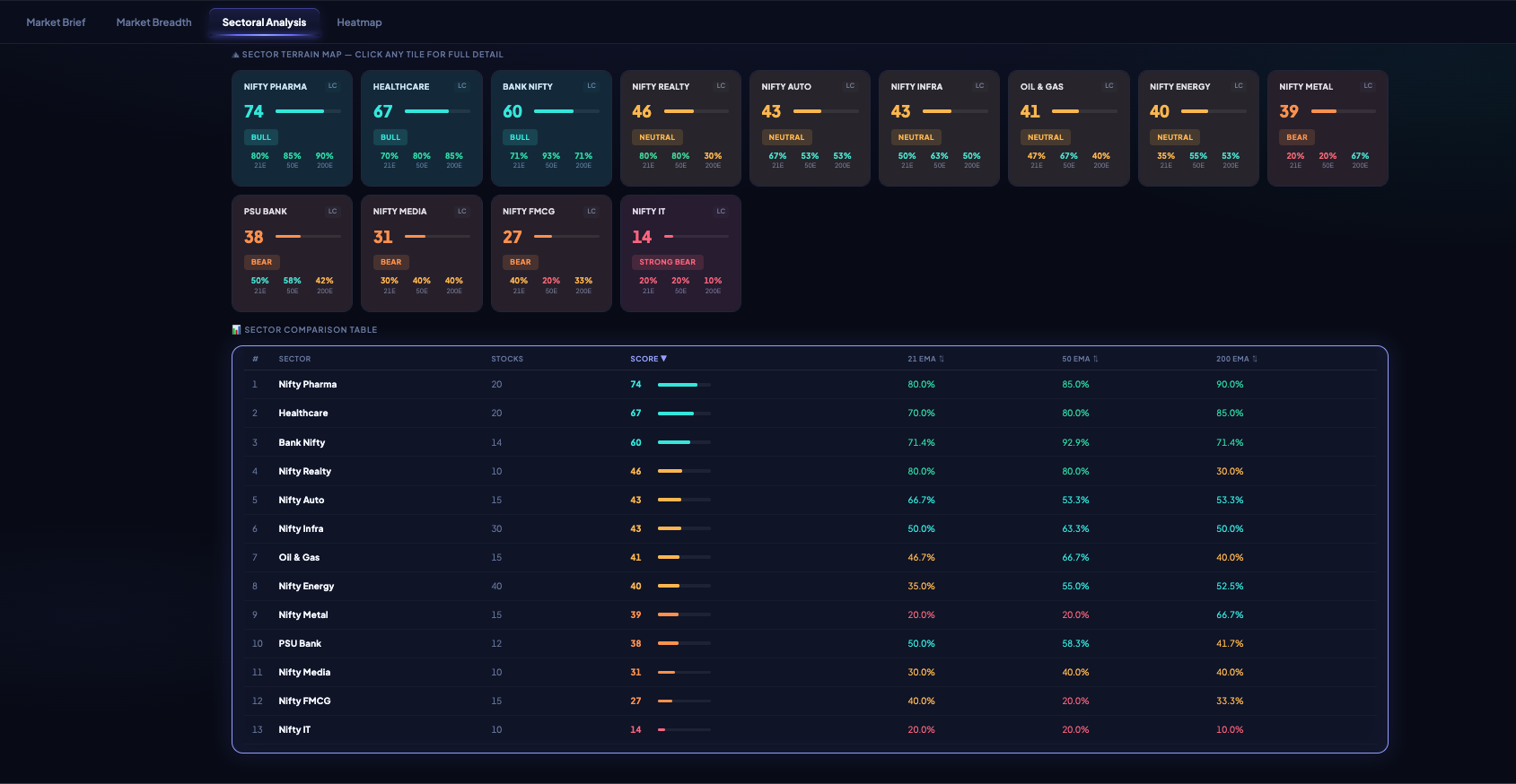1516x784 pixels.
Task: Select the Nifty IT table row
Action: click(810, 729)
